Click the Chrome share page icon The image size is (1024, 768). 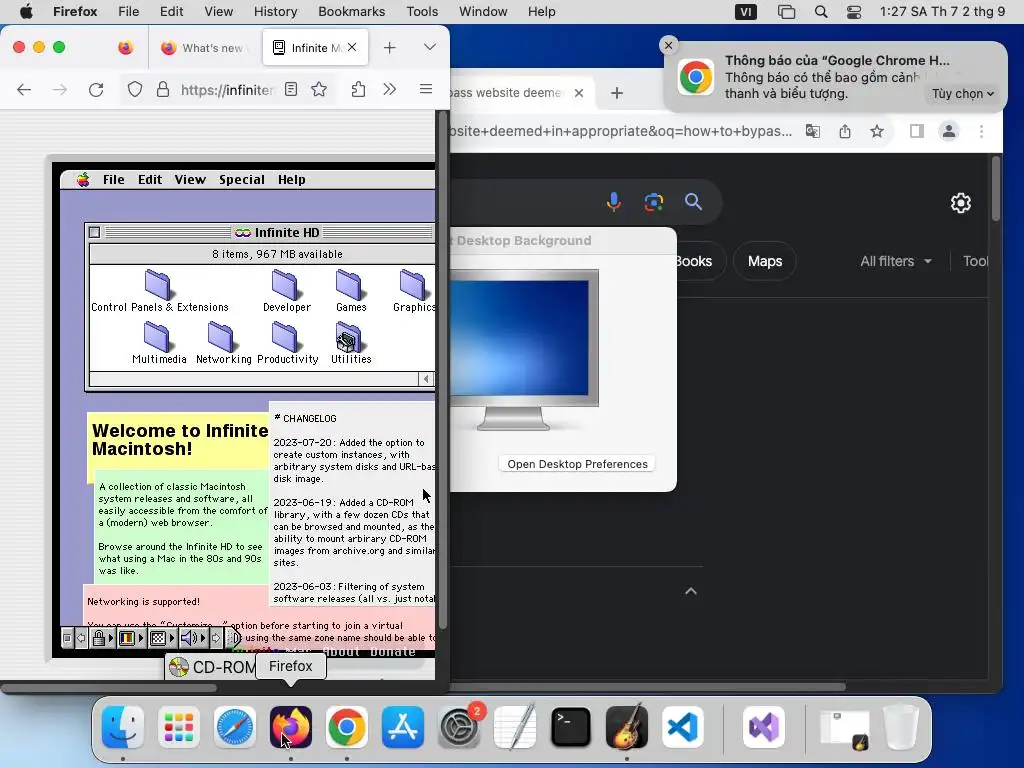(844, 132)
